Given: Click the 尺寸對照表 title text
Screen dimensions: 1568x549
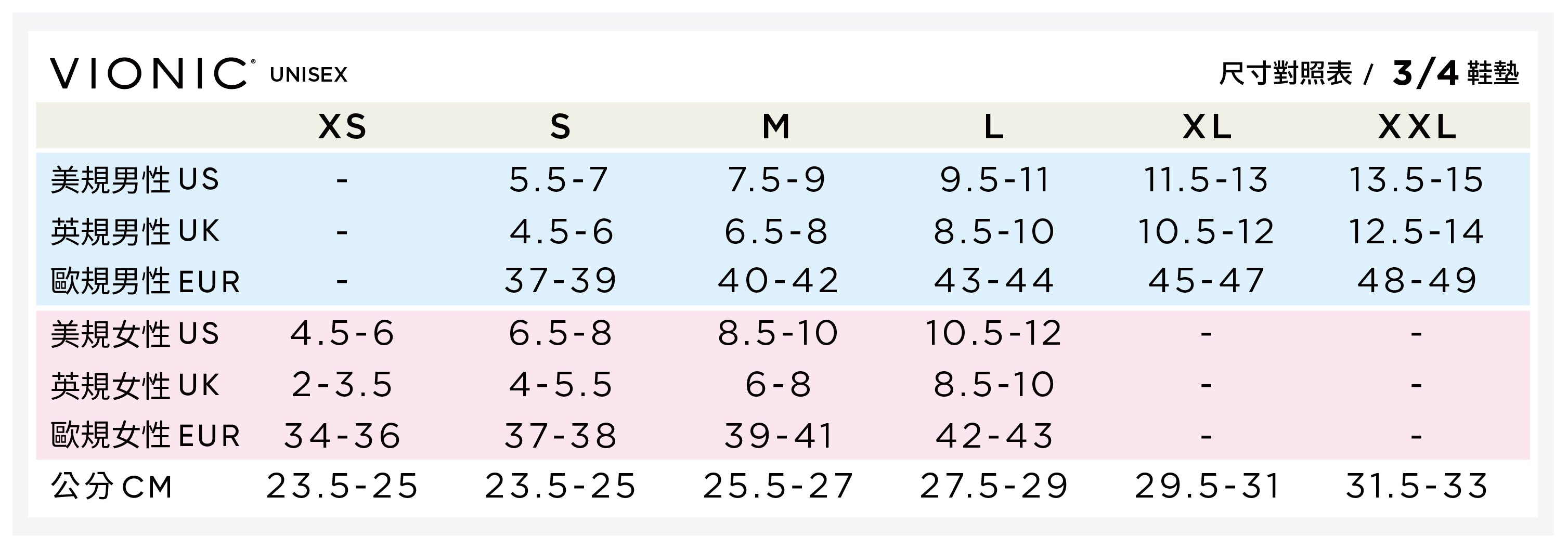Looking at the screenshot, I should [1286, 74].
